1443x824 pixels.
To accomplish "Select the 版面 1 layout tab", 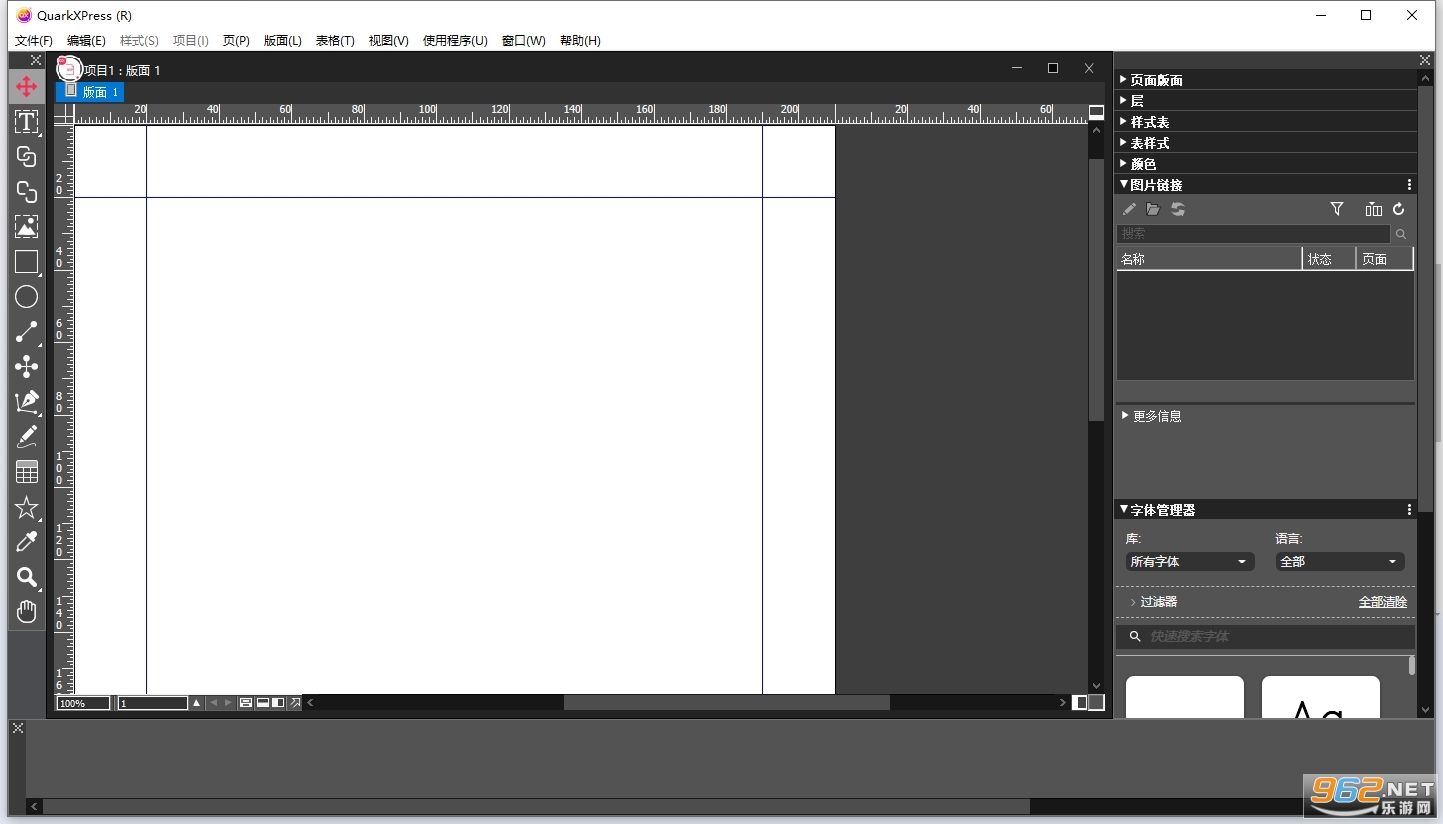I will tap(91, 92).
